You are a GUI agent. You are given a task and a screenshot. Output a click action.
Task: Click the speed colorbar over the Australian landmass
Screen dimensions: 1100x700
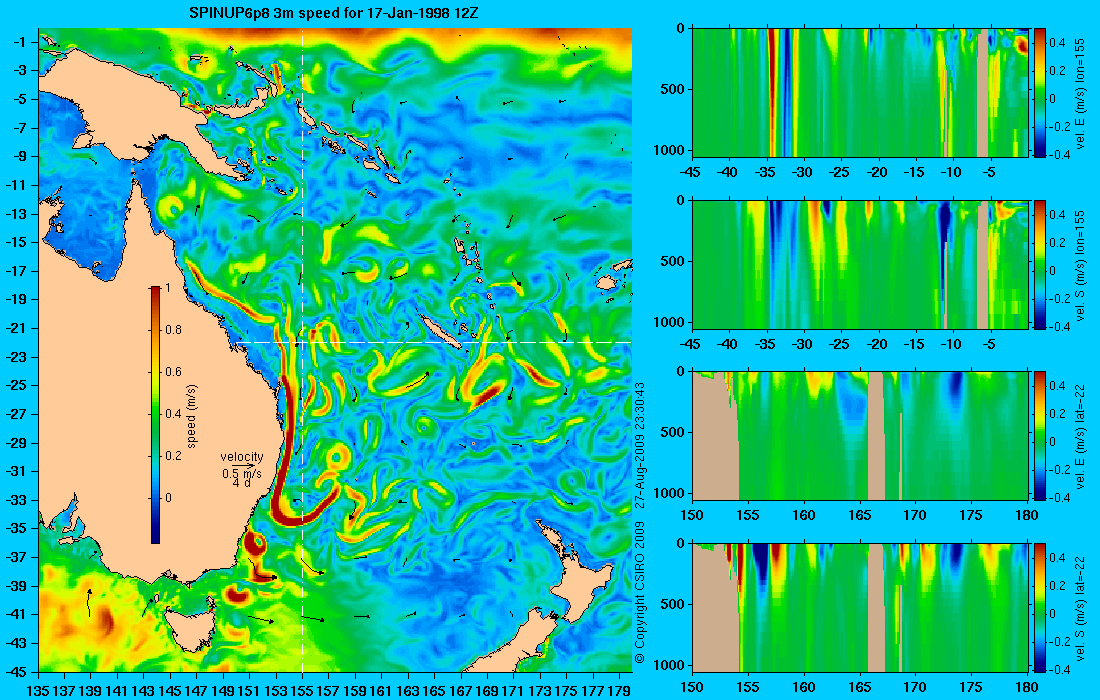point(155,415)
